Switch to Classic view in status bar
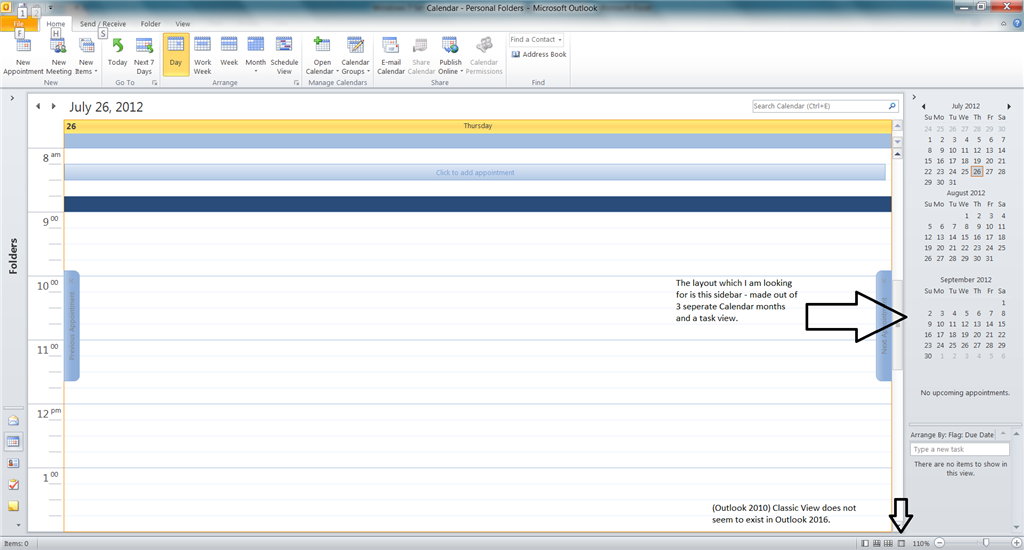1024x550 pixels. pyautogui.click(x=901, y=543)
